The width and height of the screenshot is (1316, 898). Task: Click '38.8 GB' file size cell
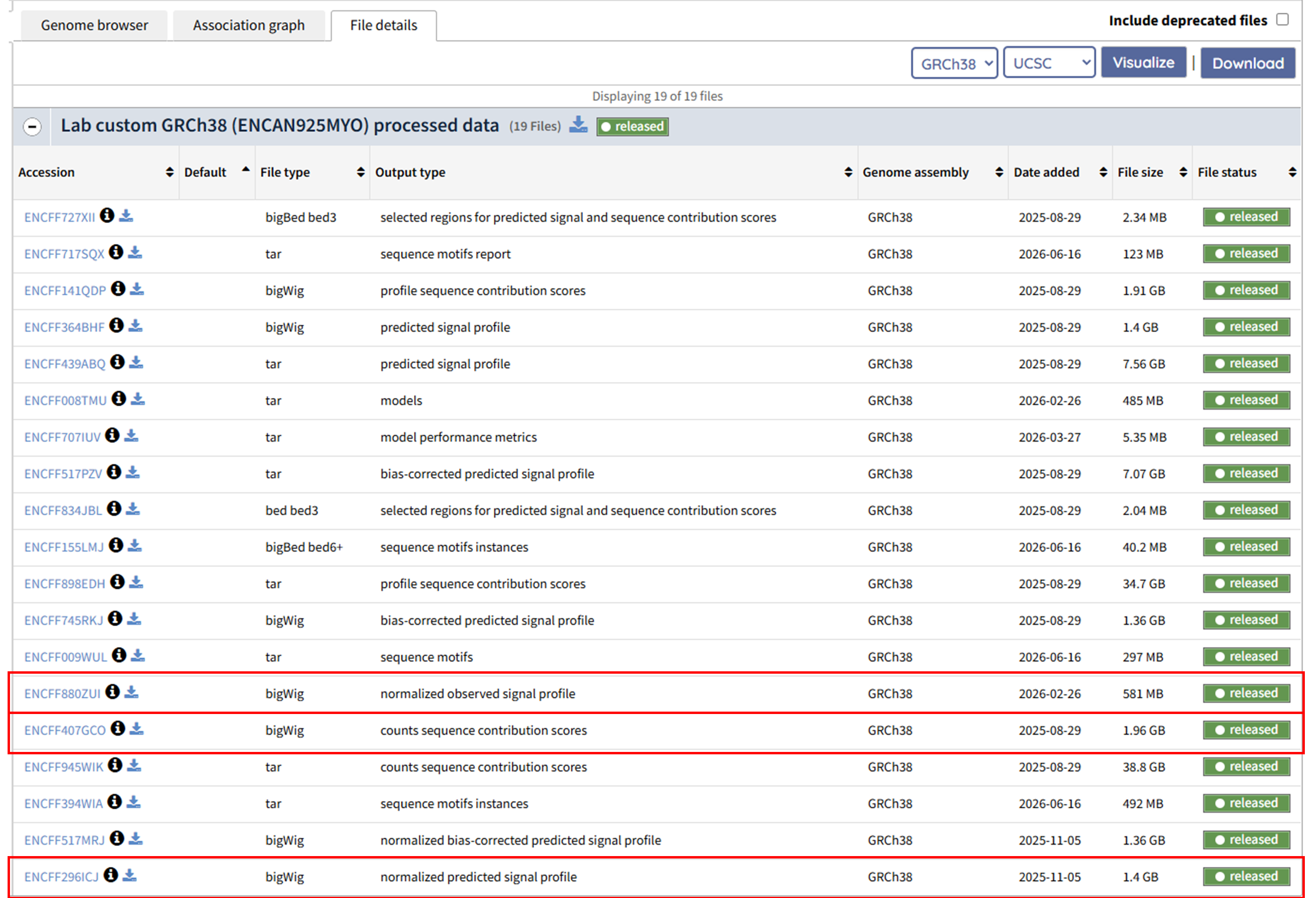1143,767
